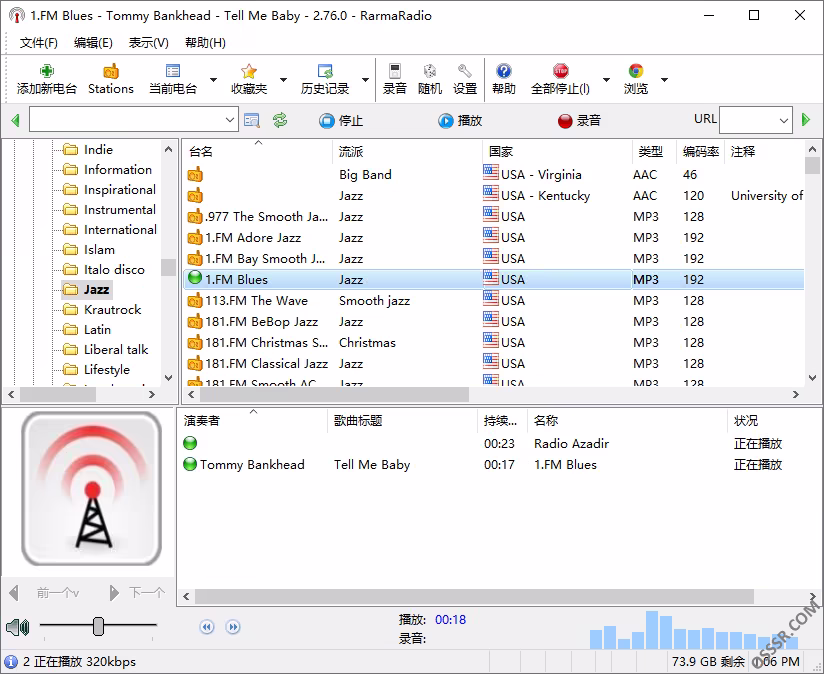The image size is (824, 674).
Task: Click the Stop All (全部停止) icon
Action: click(x=561, y=71)
